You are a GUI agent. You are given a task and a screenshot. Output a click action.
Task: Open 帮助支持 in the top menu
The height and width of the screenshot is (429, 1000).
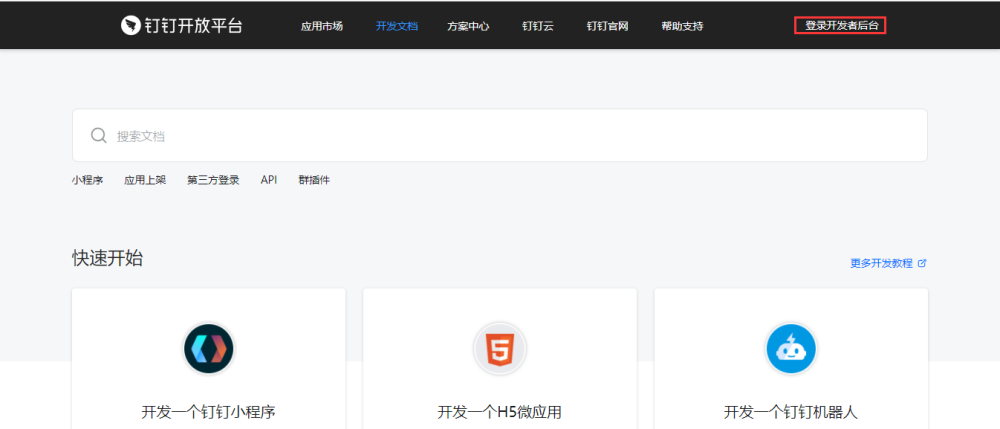pyautogui.click(x=681, y=26)
